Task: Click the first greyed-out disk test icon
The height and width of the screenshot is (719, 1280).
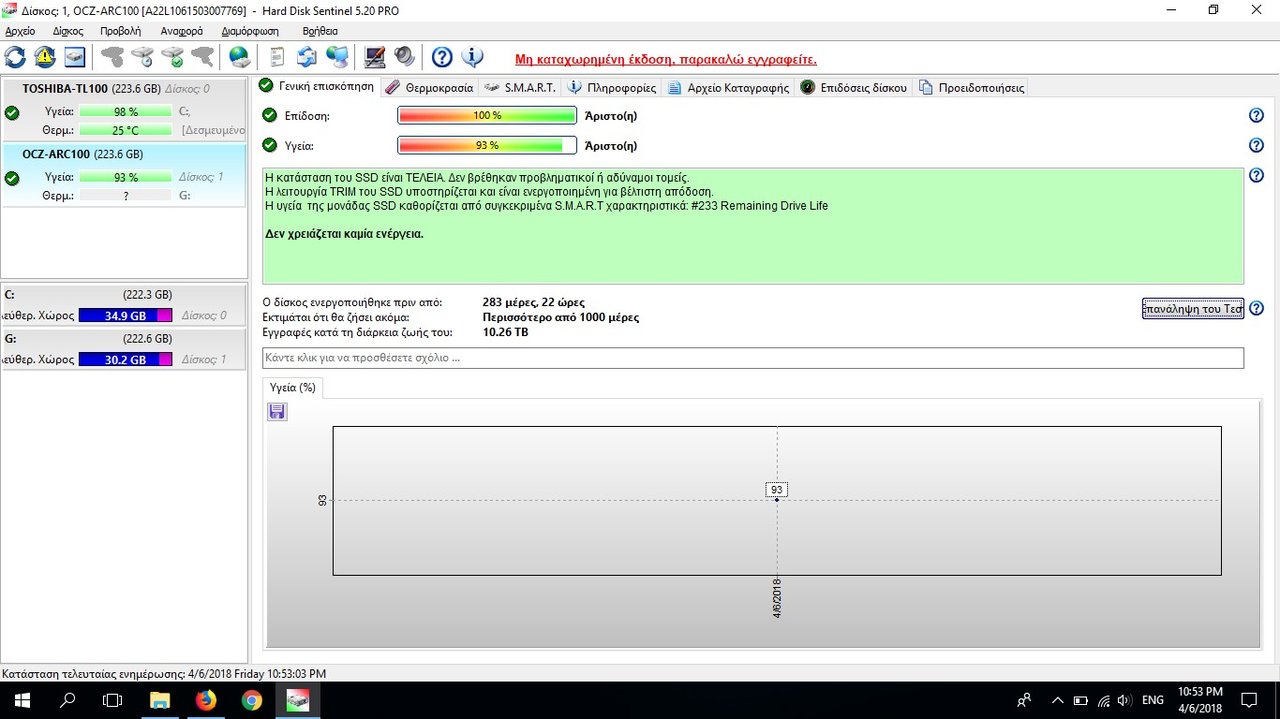Action: coord(113,57)
